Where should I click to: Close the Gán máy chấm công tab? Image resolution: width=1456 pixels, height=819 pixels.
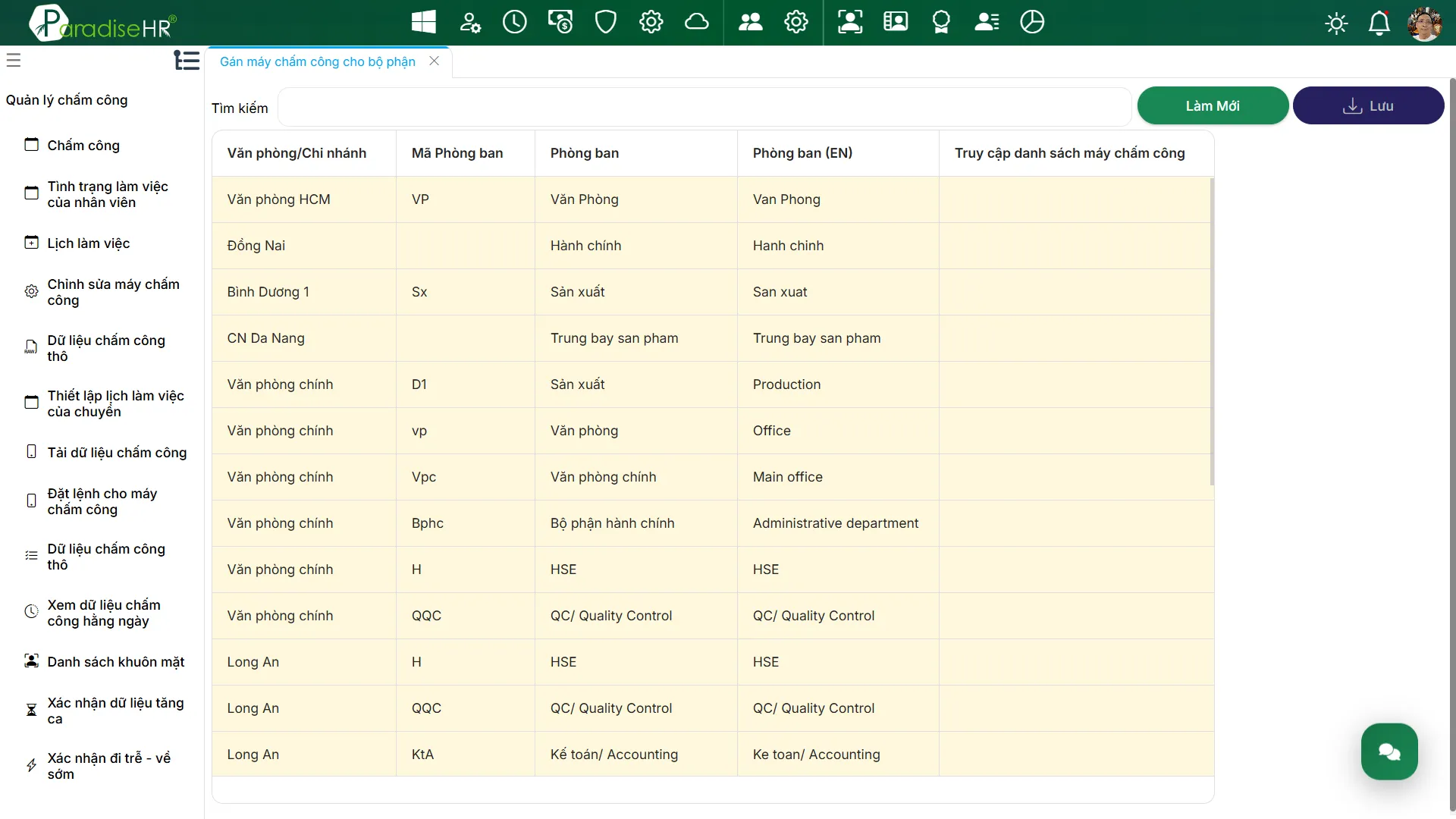[435, 61]
